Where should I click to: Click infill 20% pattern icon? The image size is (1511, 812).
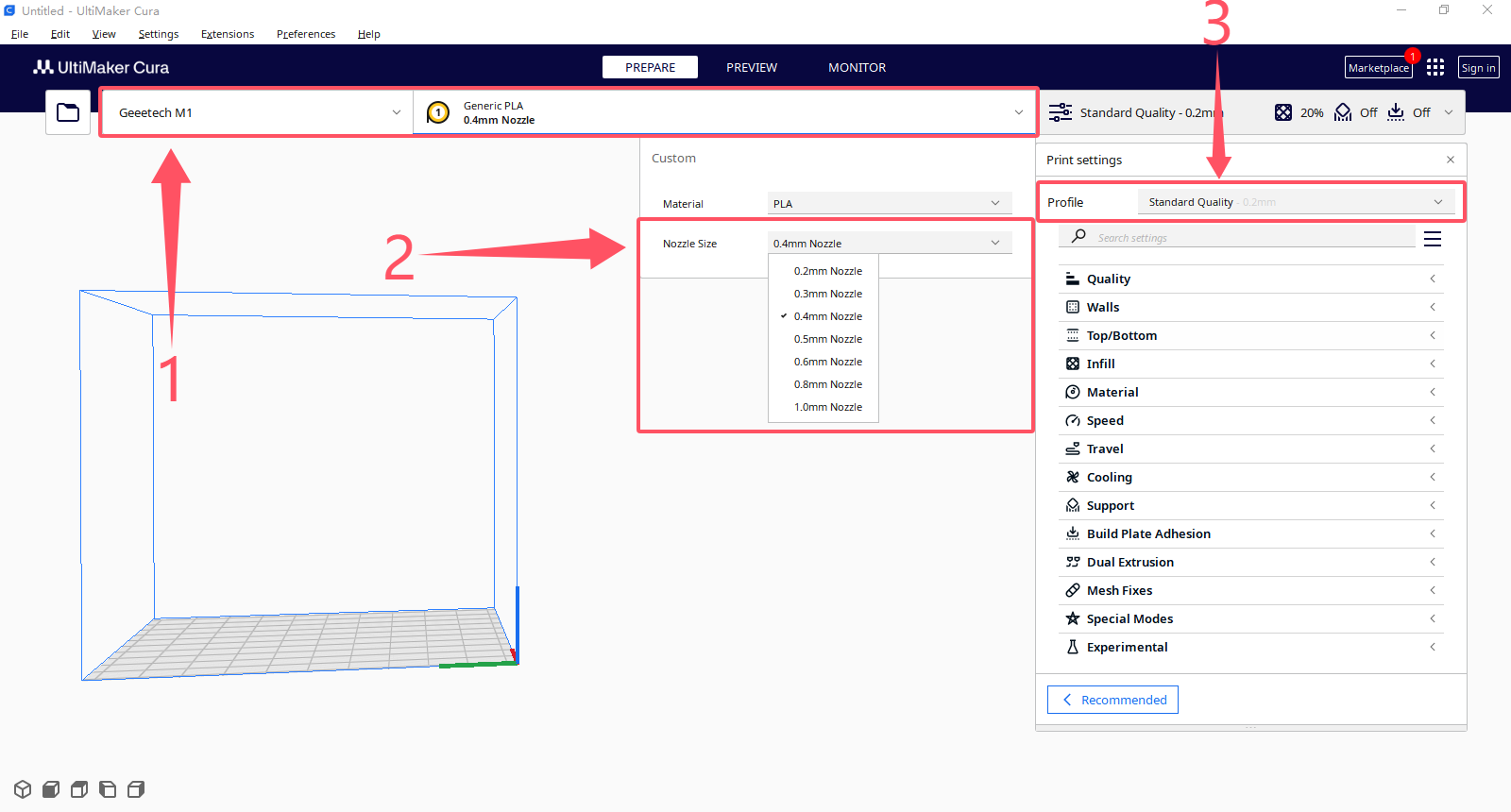[1283, 112]
